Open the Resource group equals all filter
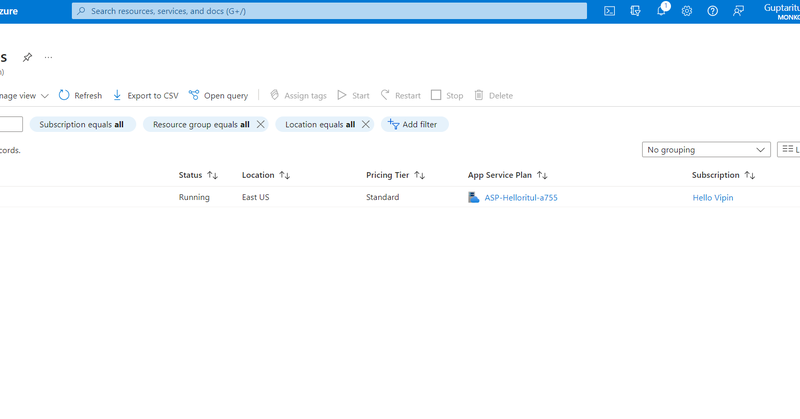 201,125
